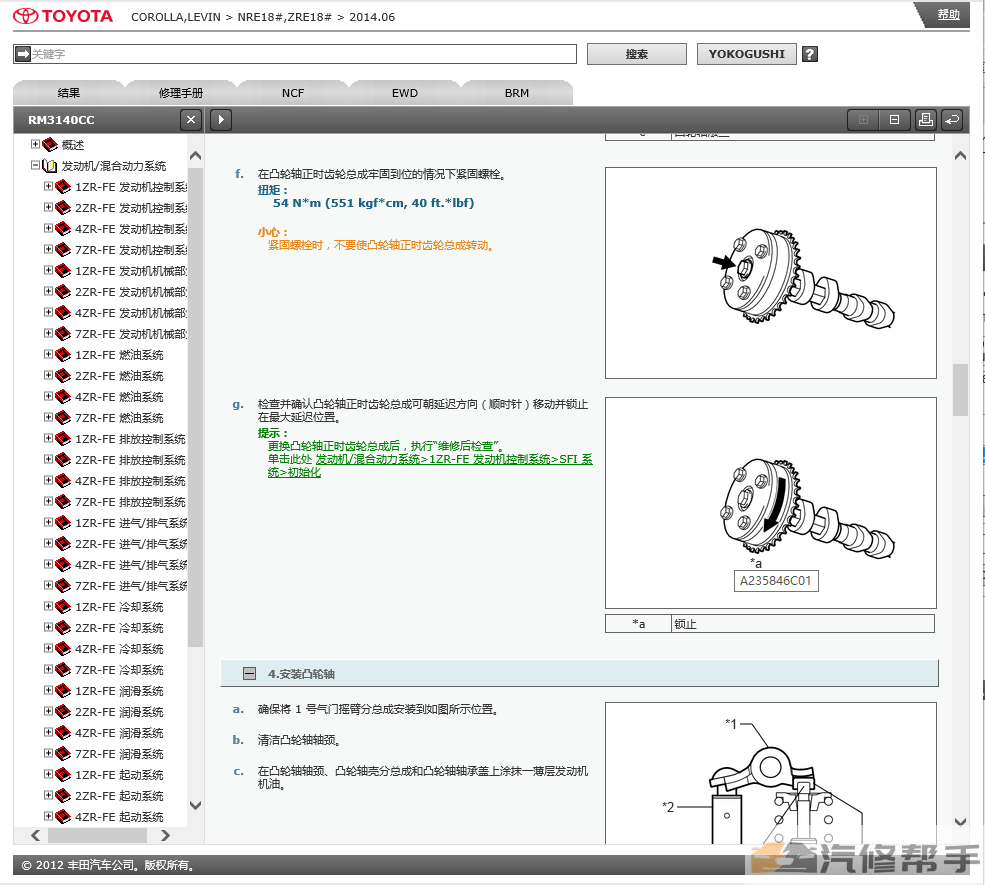
Task: Switch to the EWD tab
Action: [x=405, y=93]
